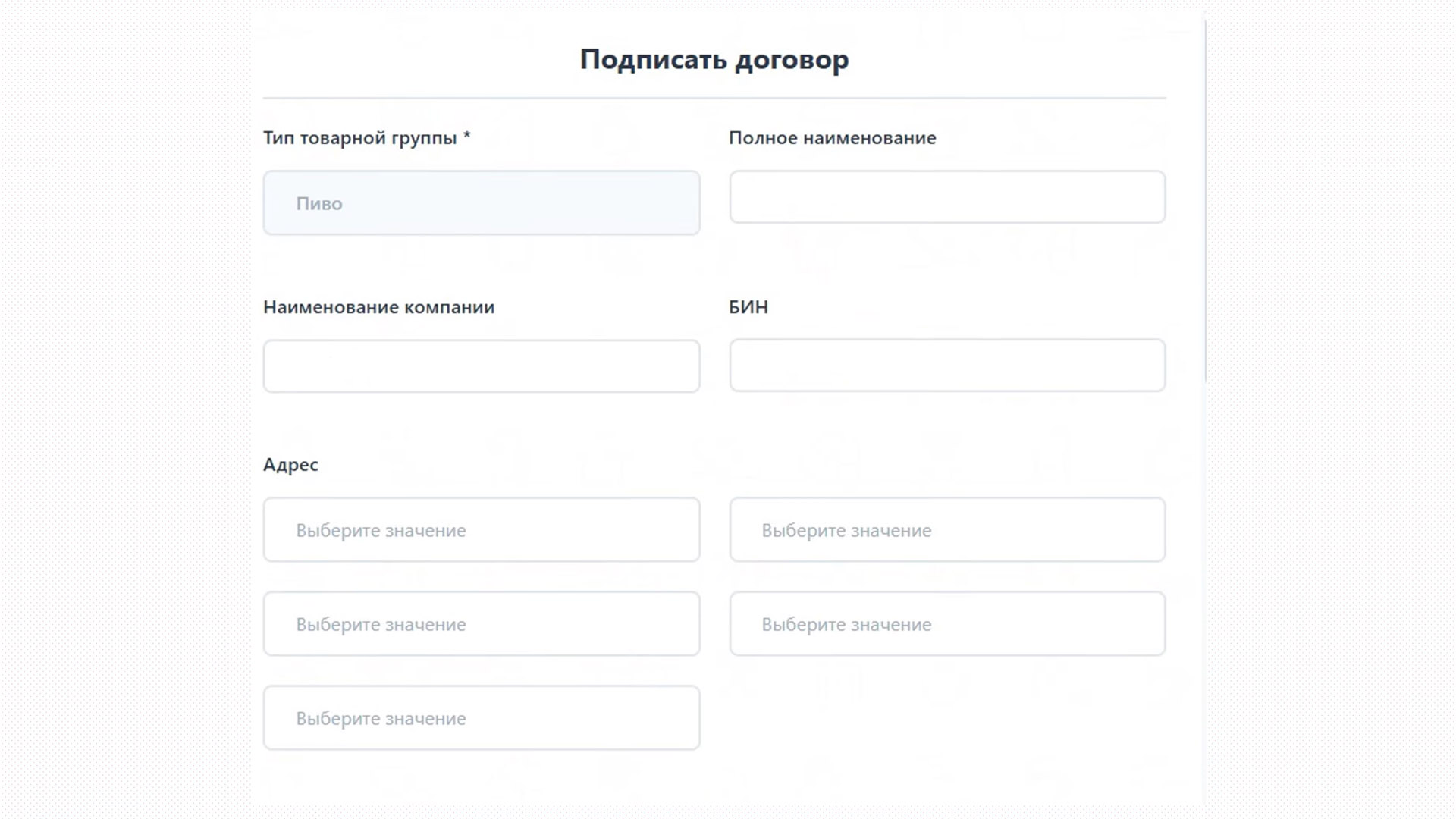The image size is (1456, 819).
Task: Open the second right-column Выберите значение dropdown
Action: pyautogui.click(x=947, y=623)
